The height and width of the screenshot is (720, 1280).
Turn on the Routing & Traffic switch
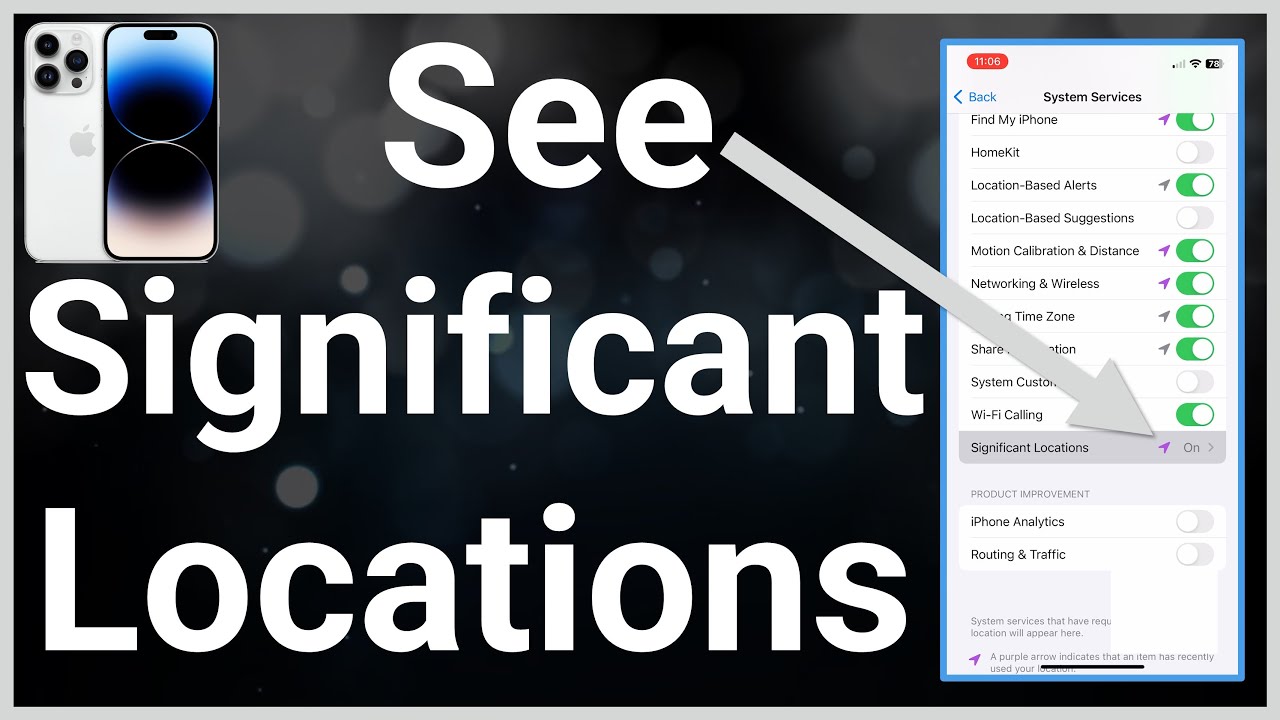[1195, 554]
